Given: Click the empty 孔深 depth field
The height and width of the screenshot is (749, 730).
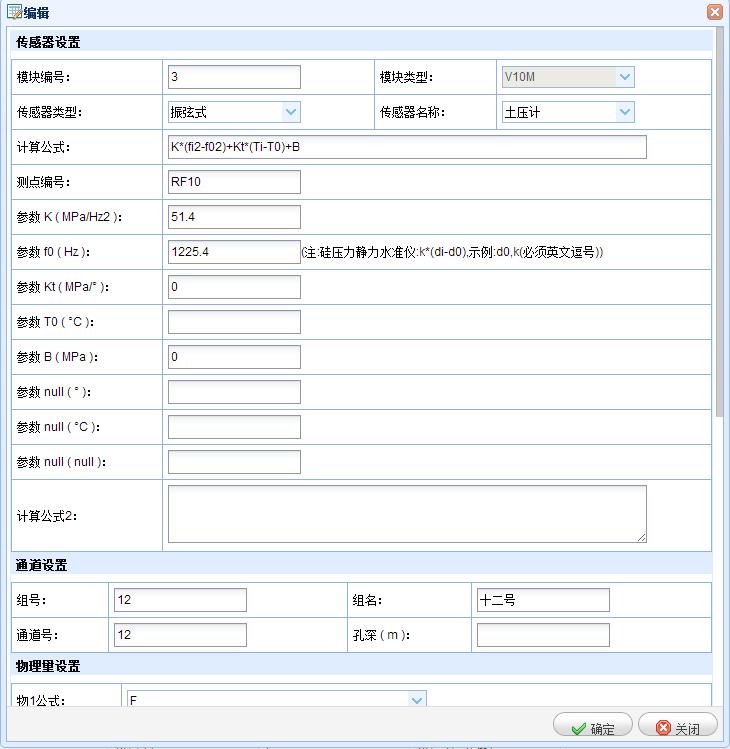Looking at the screenshot, I should pos(543,635).
